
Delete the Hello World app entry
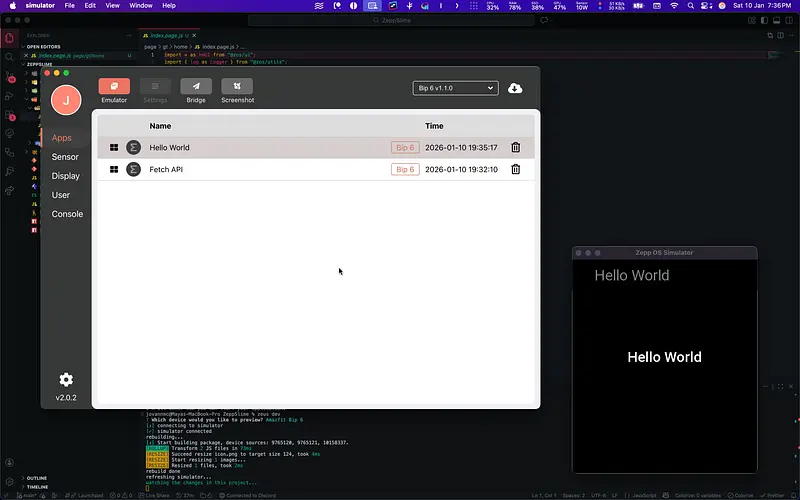[x=515, y=148]
